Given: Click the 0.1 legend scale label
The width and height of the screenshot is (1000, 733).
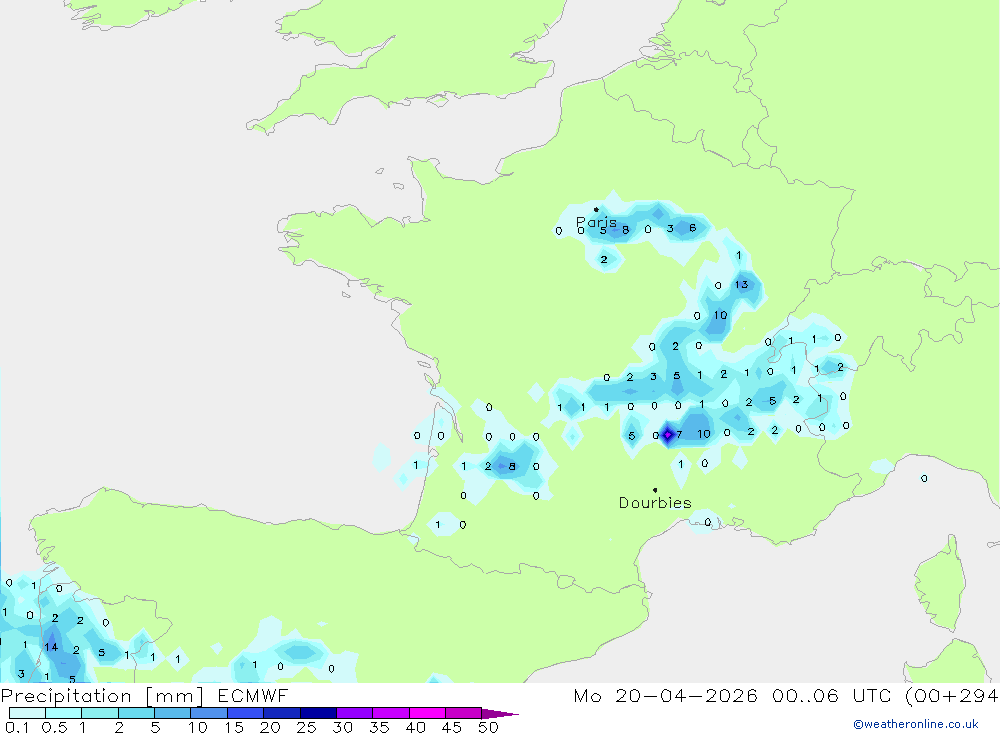Looking at the screenshot, I should tap(17, 727).
